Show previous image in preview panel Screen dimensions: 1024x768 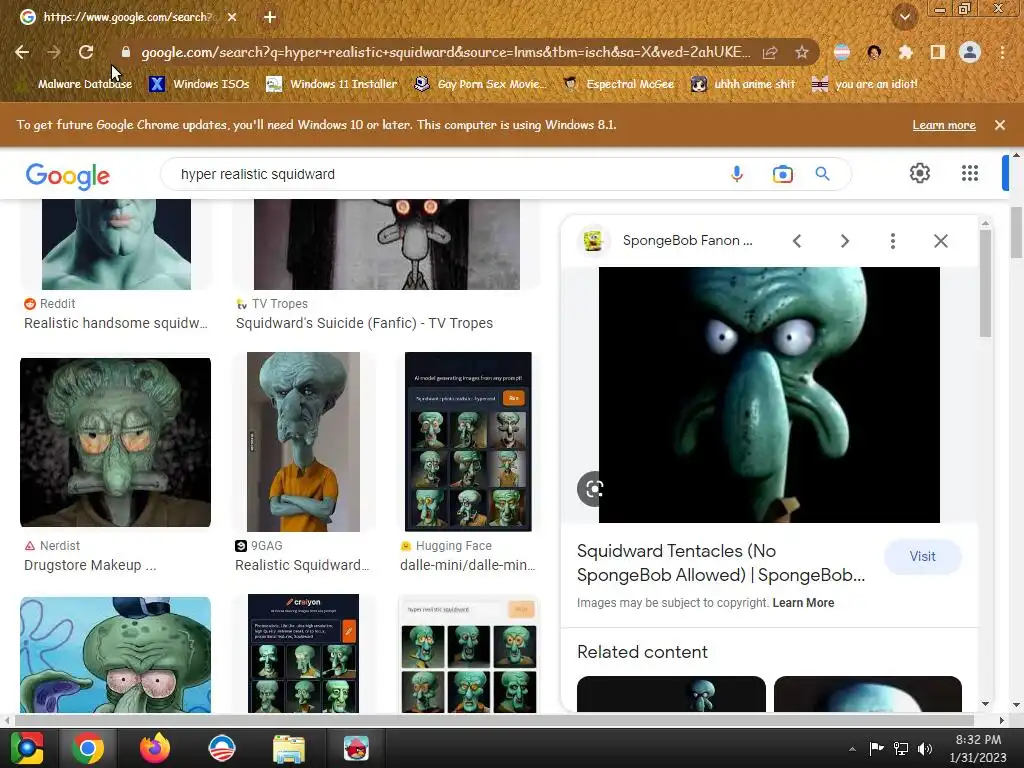[797, 241]
